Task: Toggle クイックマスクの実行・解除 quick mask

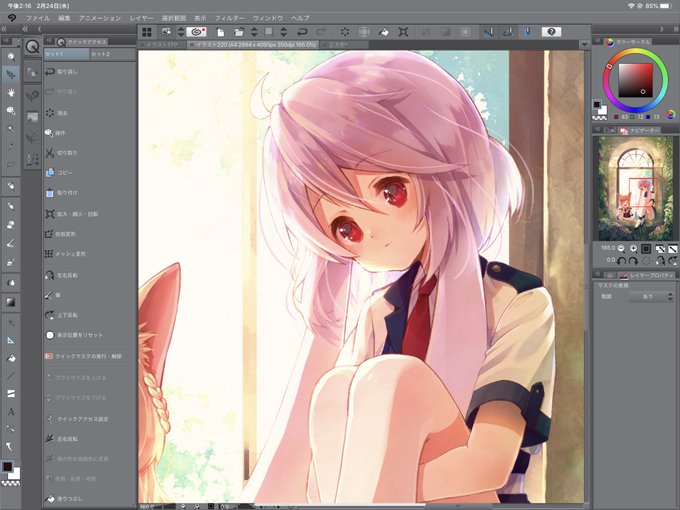Action: [83, 356]
